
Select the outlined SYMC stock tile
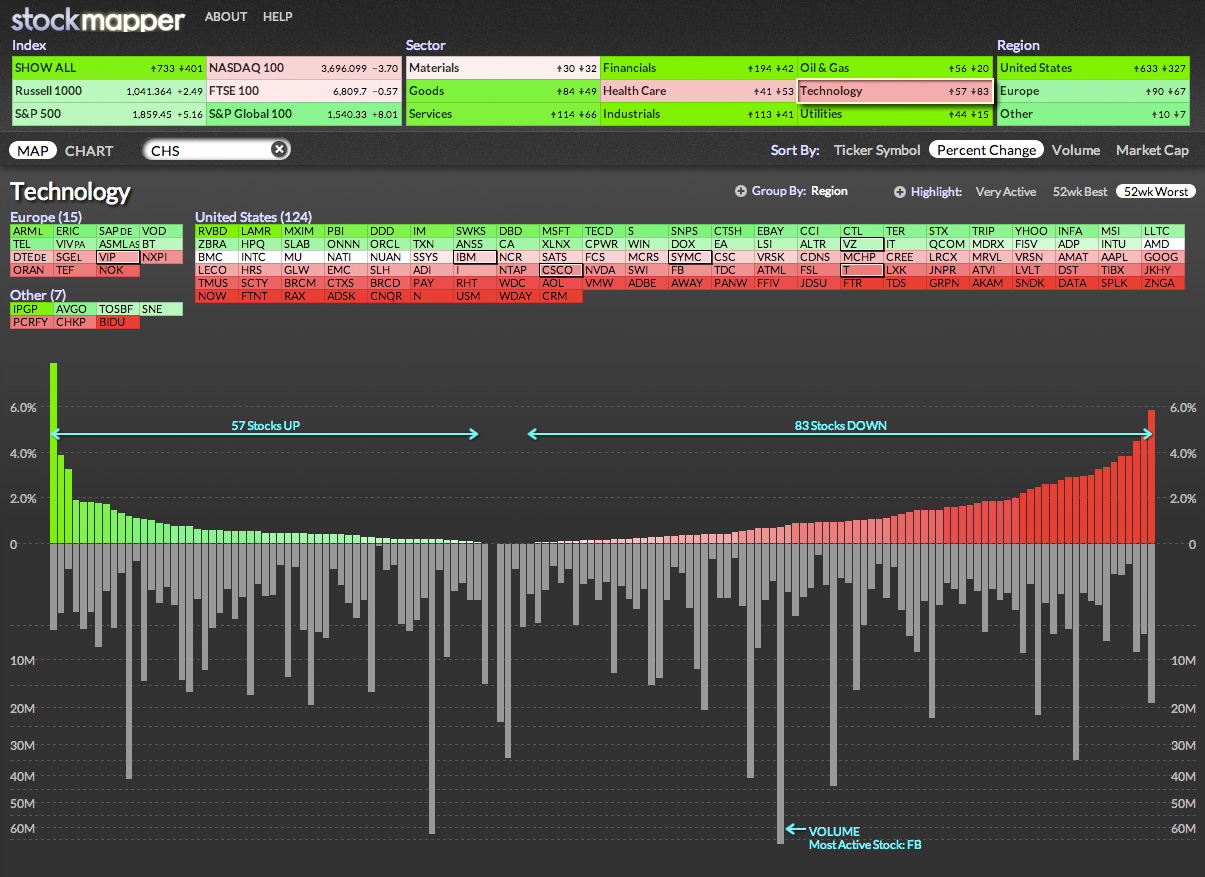[x=690, y=257]
